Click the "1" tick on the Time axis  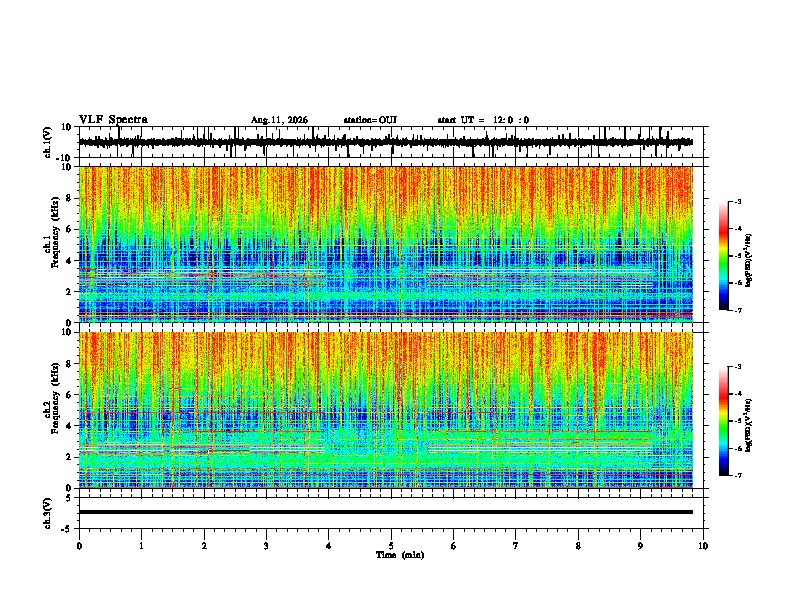point(141,545)
